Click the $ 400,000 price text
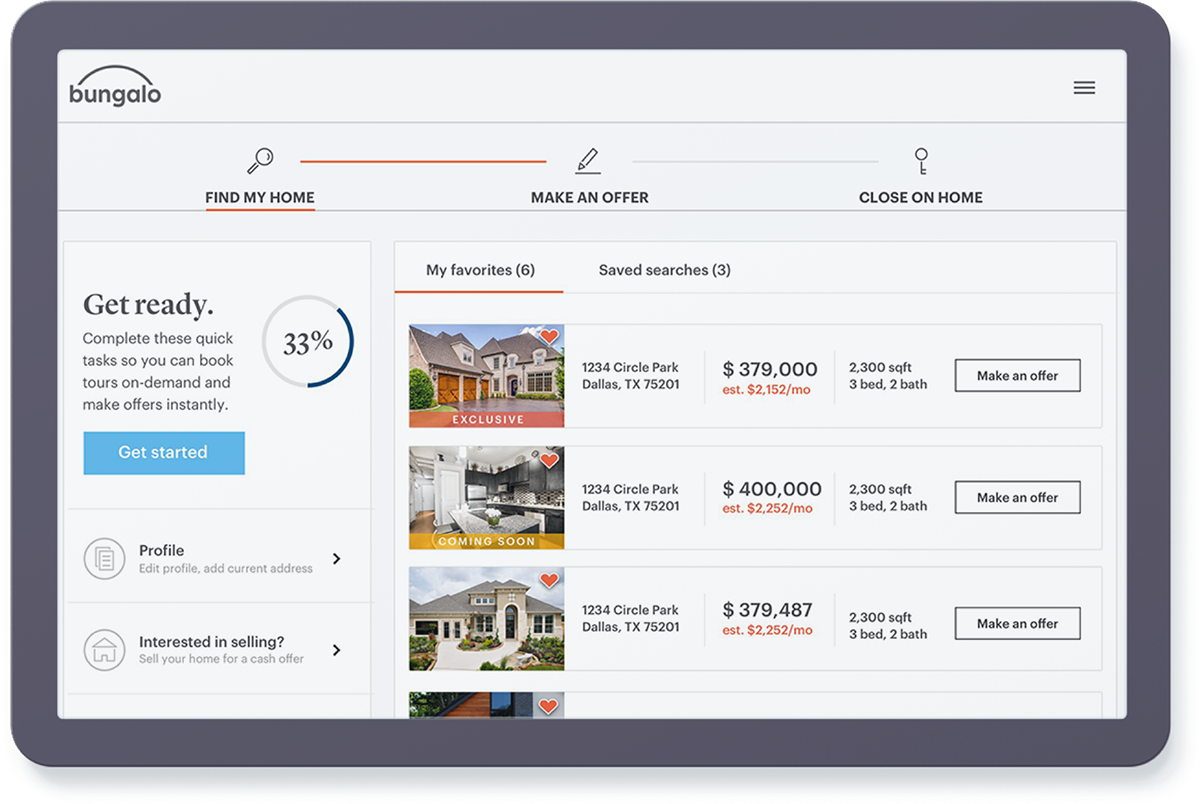The width and height of the screenshot is (1200, 804). click(x=772, y=489)
